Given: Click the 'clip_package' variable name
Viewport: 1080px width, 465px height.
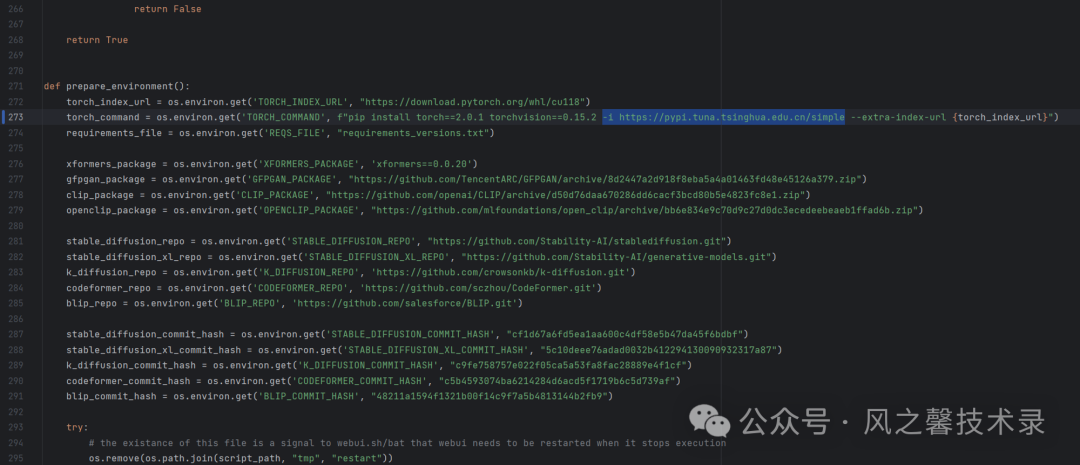Looking at the screenshot, I should coord(100,195).
